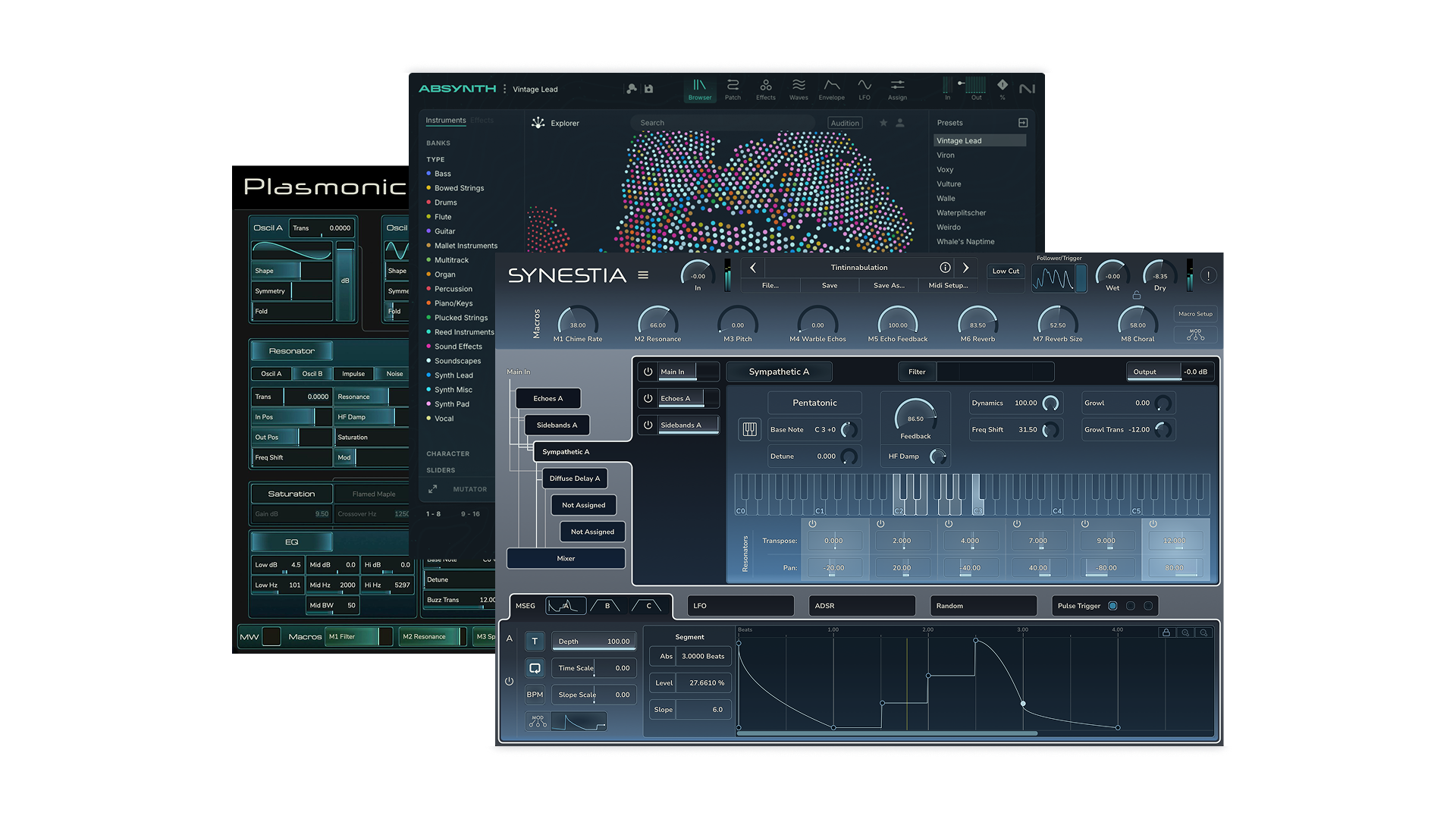Go to previous Synestia preset arrow
The height and width of the screenshot is (819, 1456).
(753, 268)
